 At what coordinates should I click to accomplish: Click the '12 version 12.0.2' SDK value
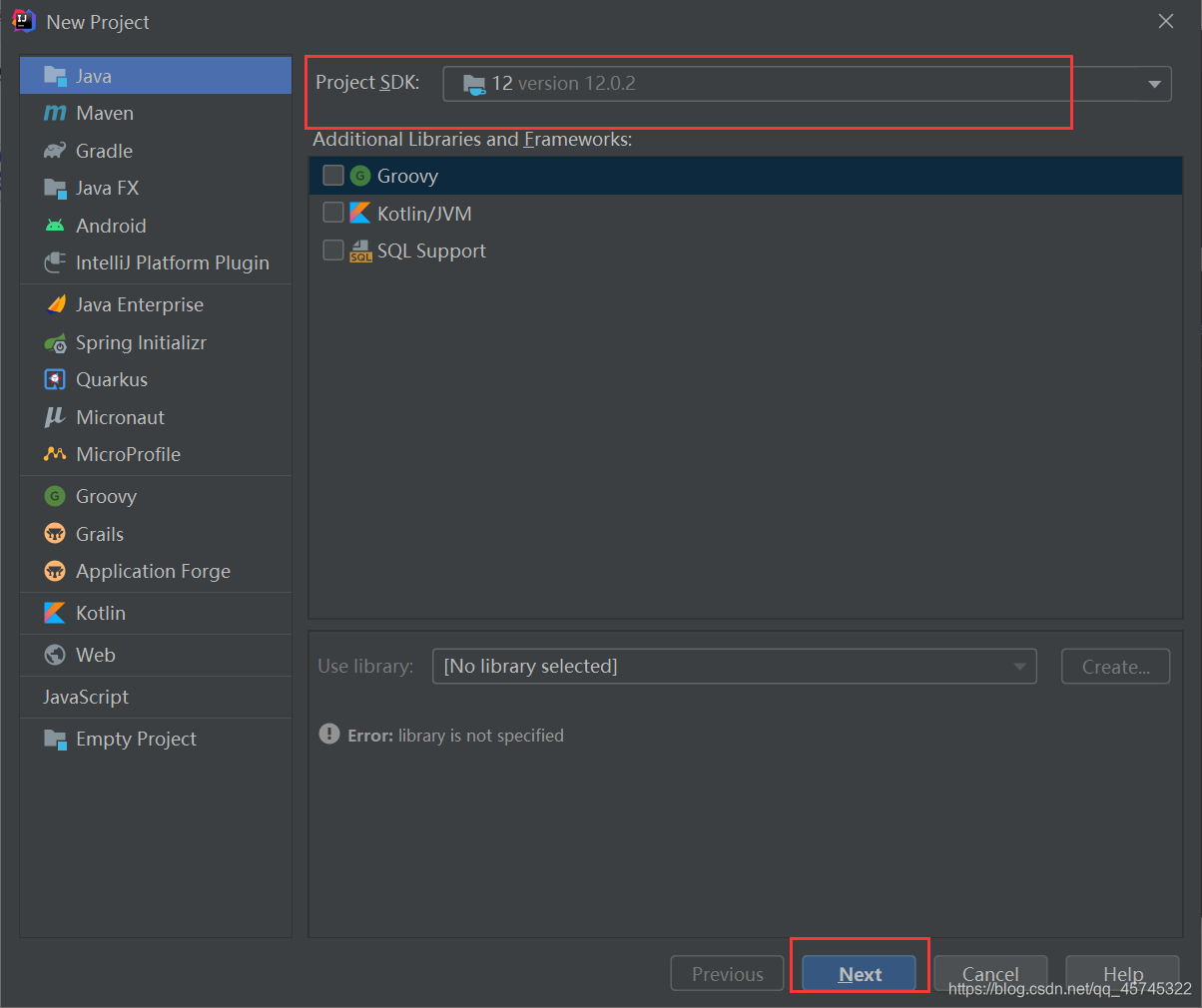563,84
